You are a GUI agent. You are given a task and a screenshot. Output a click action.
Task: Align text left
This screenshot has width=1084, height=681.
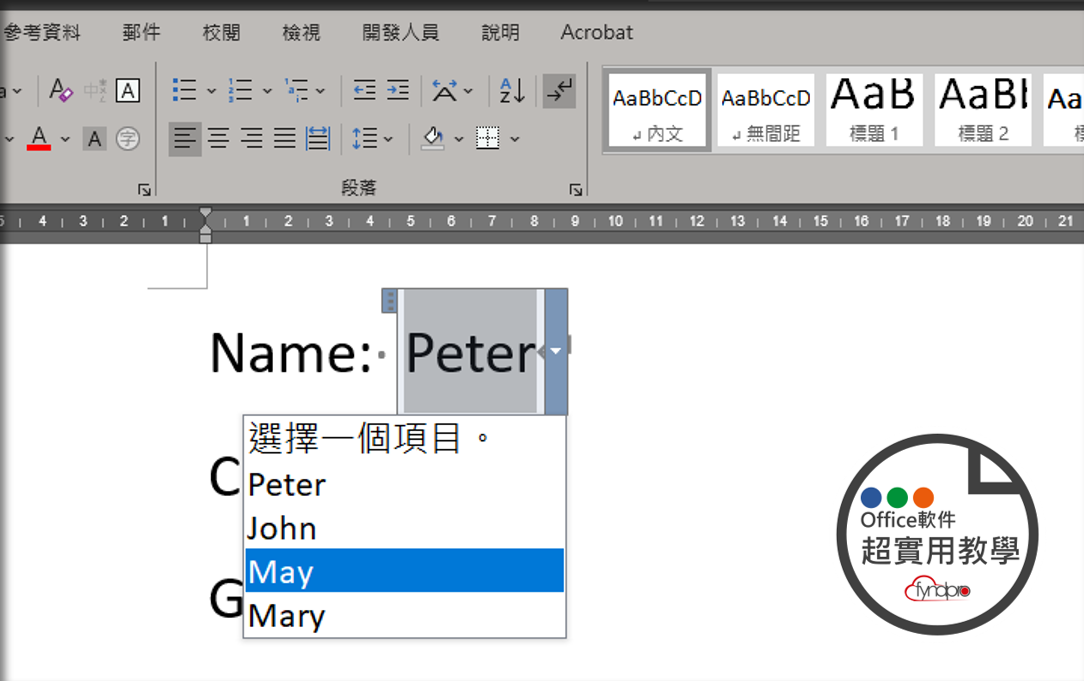pos(185,139)
